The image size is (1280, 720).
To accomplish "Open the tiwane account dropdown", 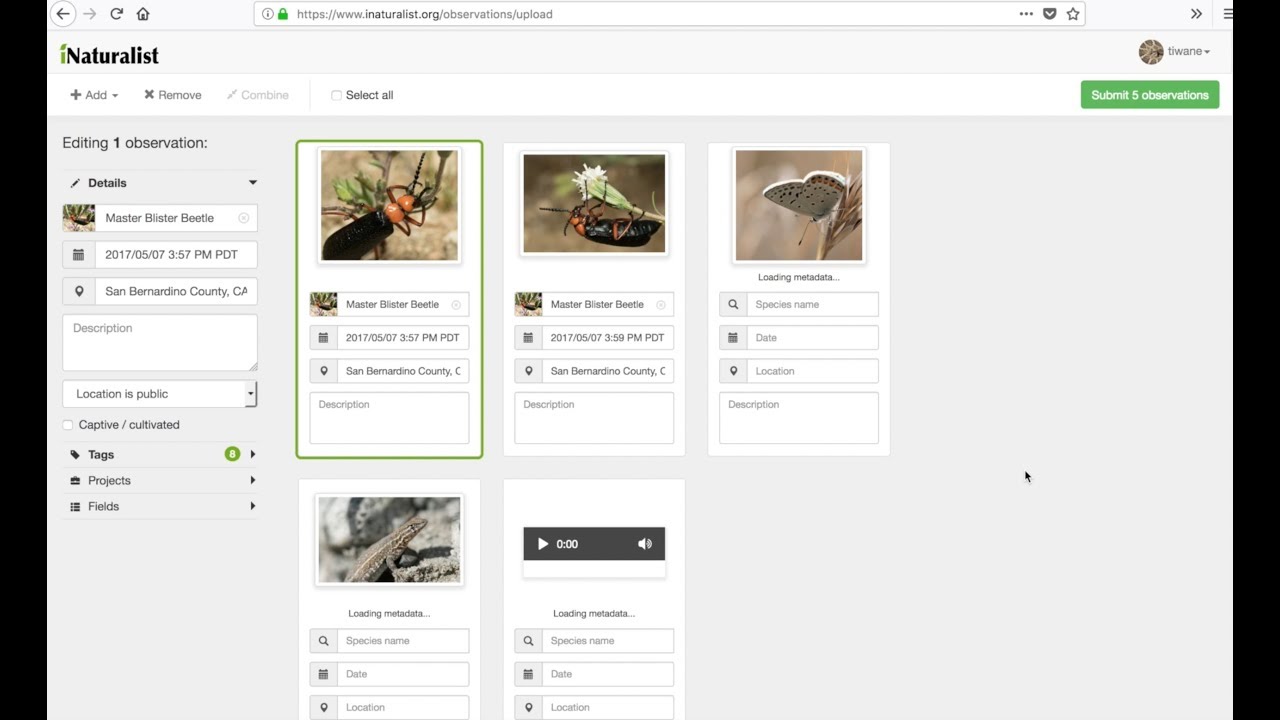I will point(1189,52).
